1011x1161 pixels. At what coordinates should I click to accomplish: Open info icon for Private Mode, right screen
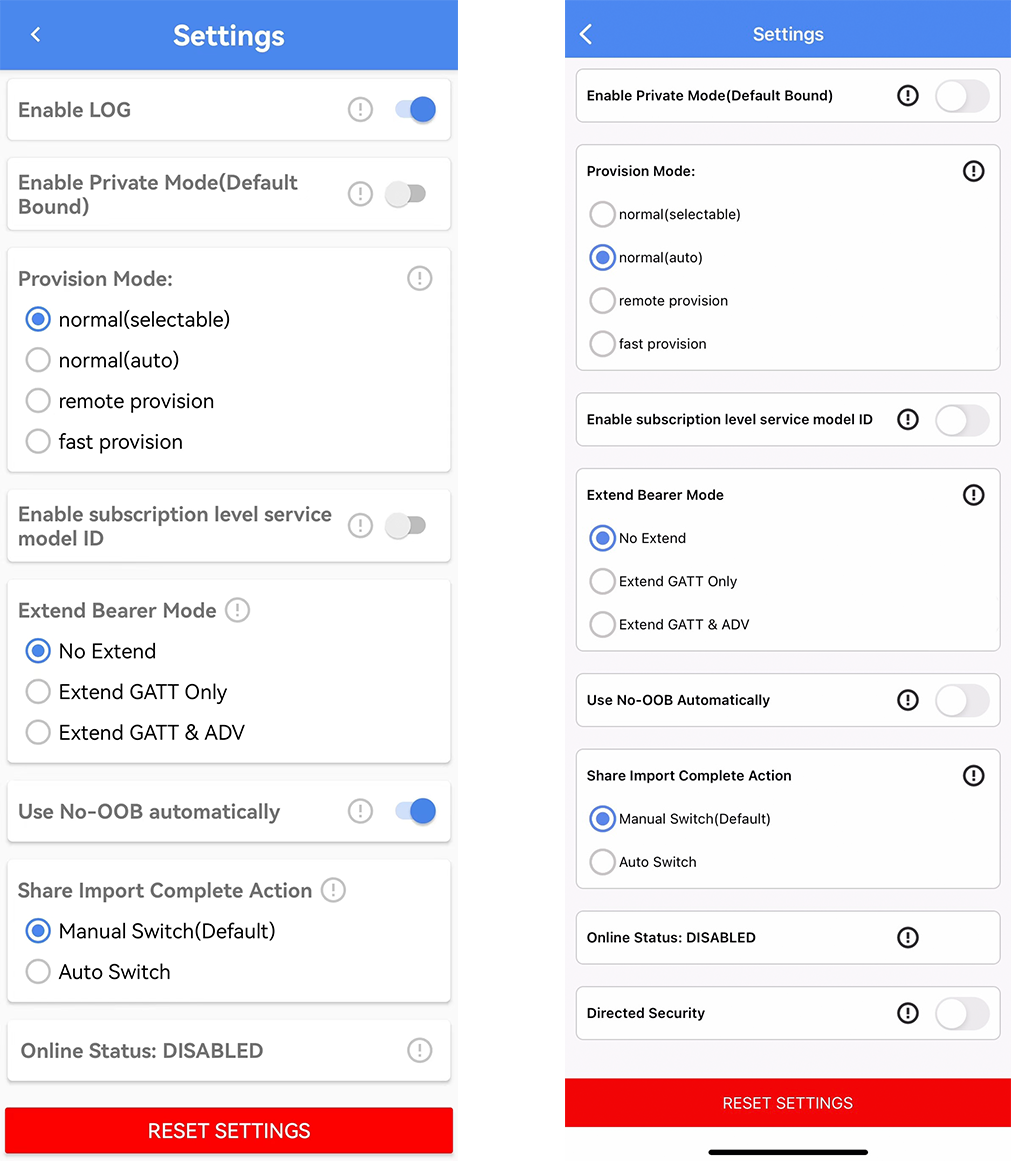click(907, 96)
